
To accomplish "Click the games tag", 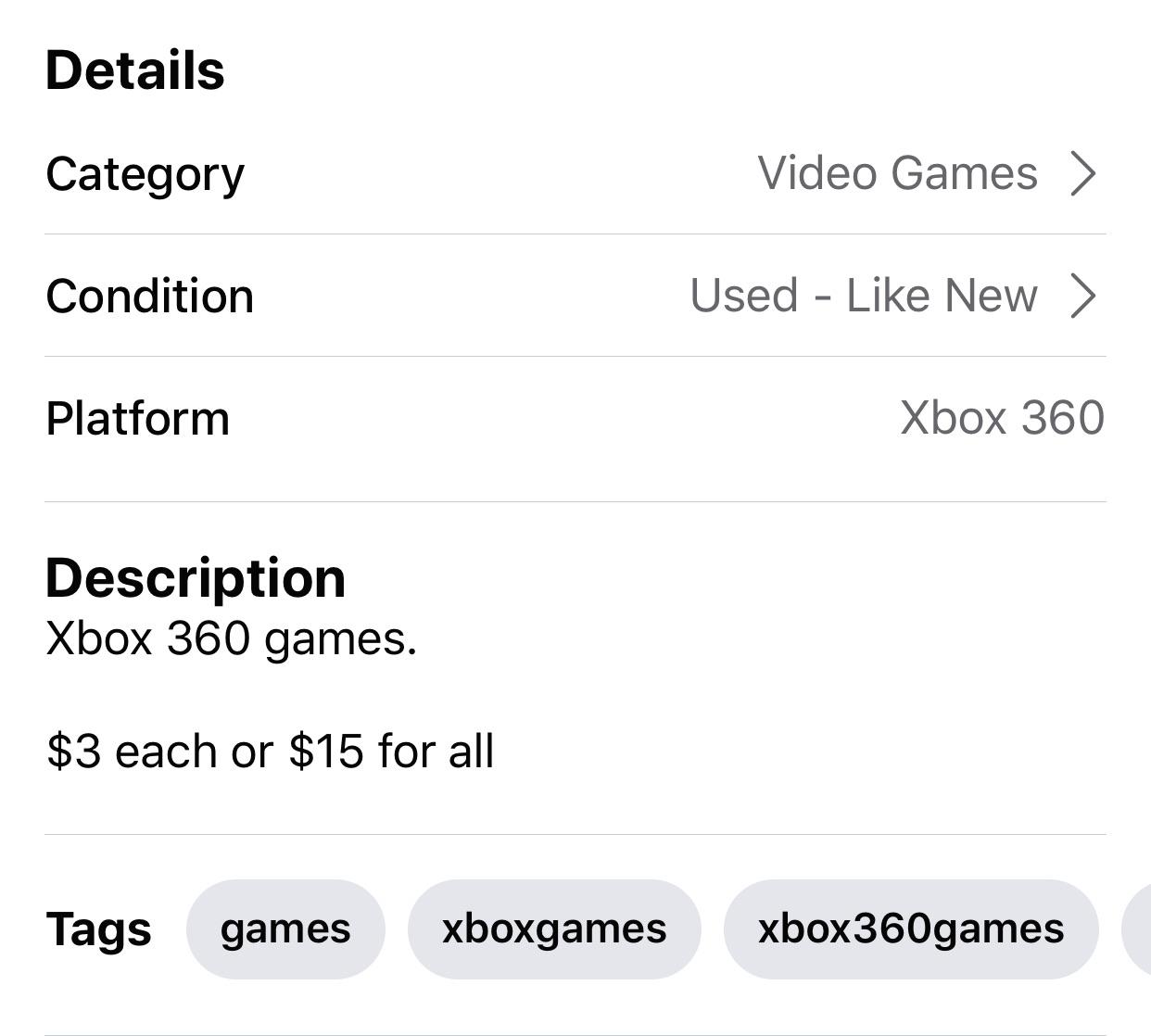I will point(284,928).
